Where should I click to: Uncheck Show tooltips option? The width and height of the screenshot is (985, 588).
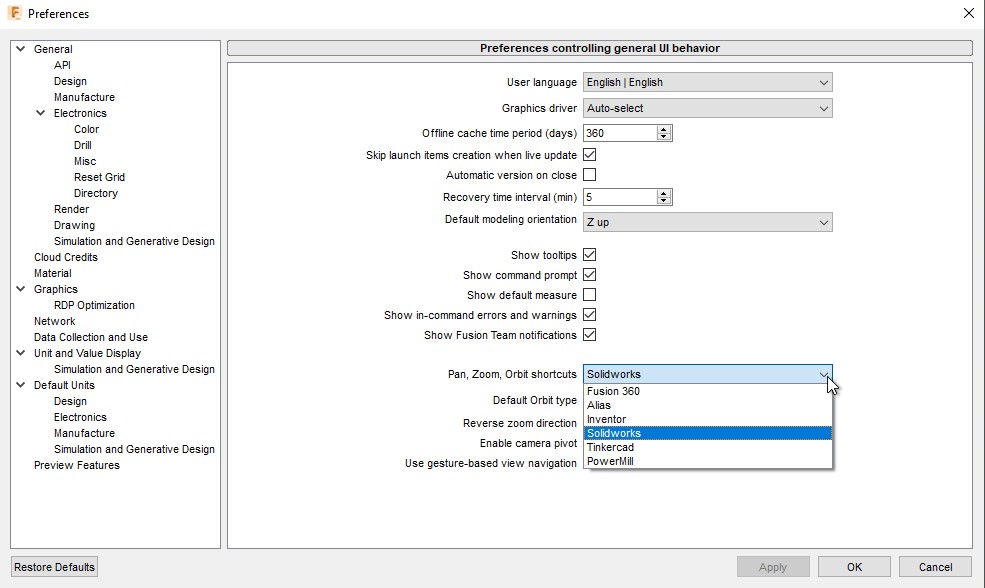590,255
